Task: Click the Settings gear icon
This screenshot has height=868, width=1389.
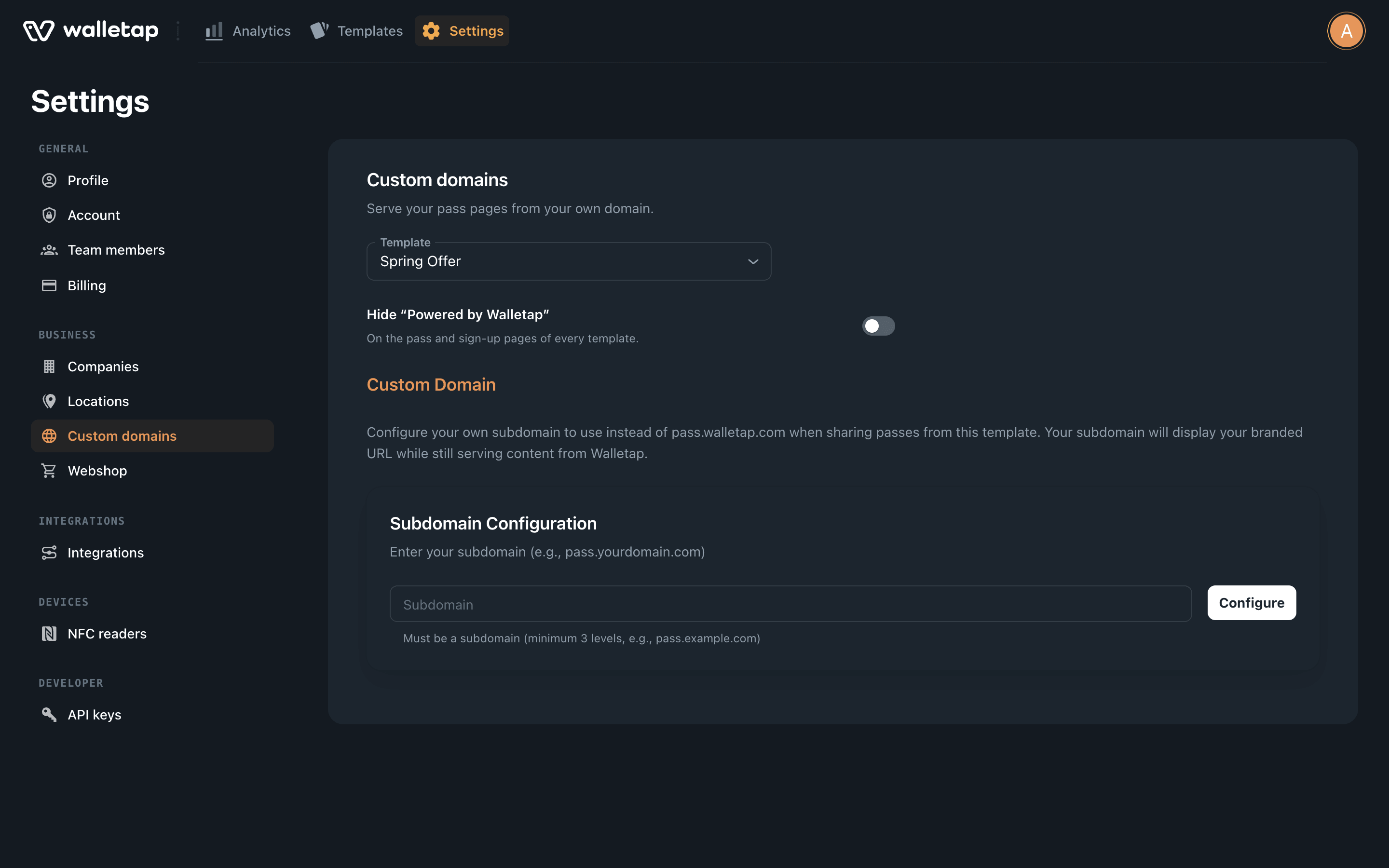Action: (431, 31)
